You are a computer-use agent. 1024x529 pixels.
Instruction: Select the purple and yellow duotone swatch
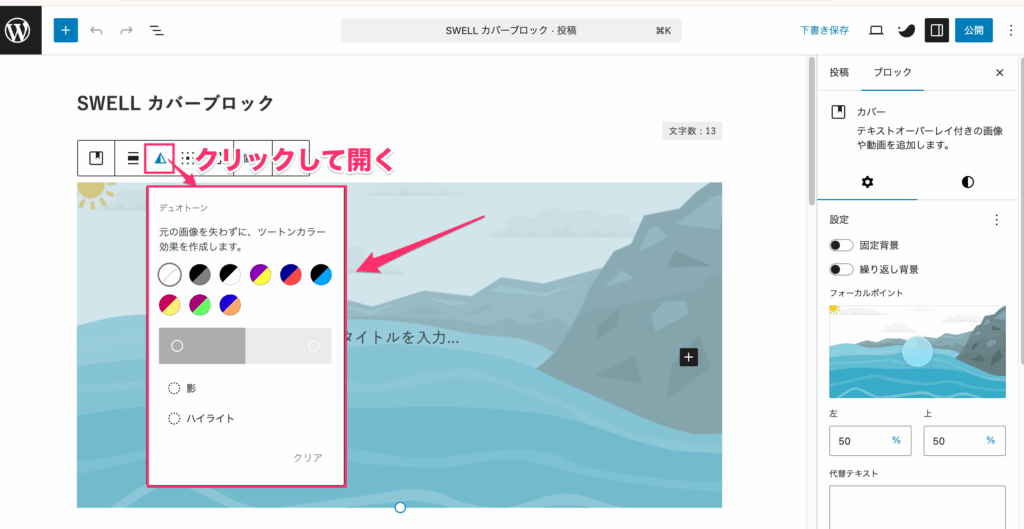pos(260,273)
